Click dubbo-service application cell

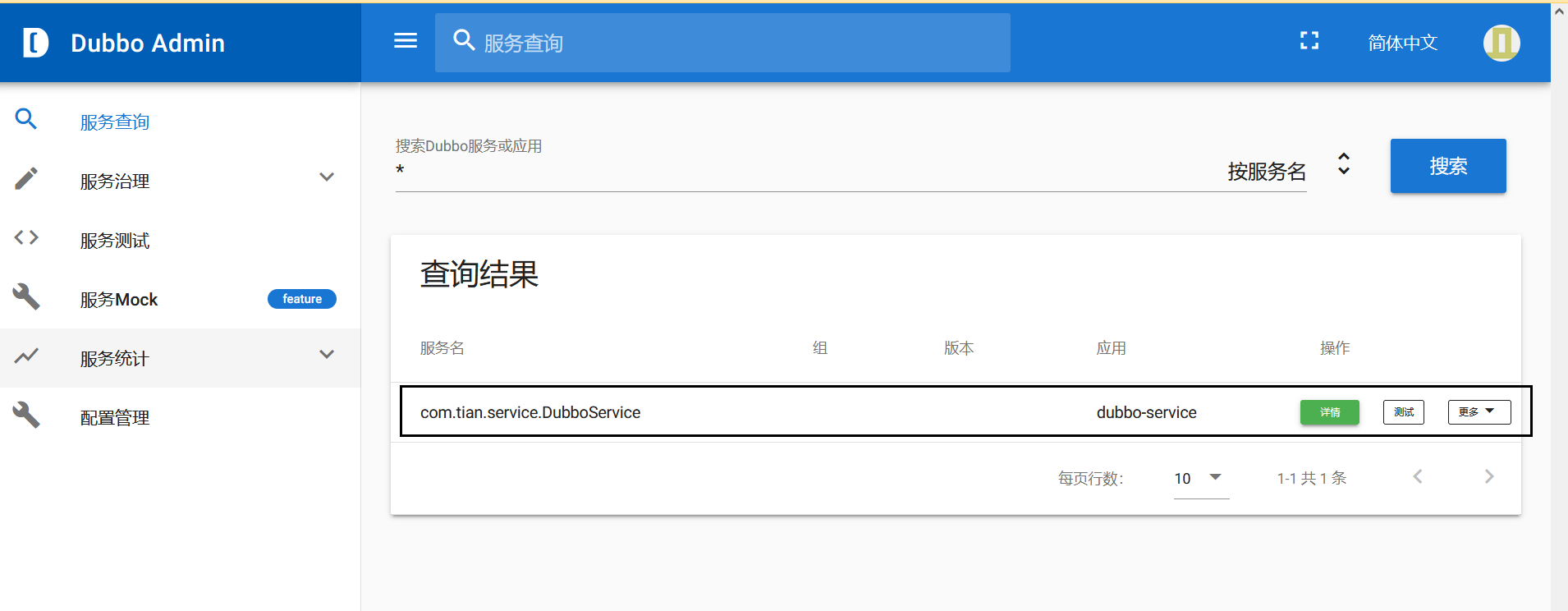tap(1147, 412)
